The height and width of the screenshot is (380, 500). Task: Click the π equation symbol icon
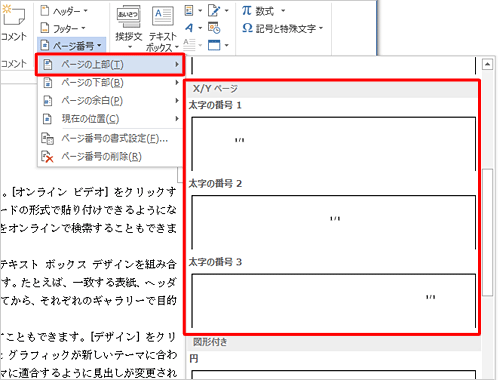coord(247,11)
